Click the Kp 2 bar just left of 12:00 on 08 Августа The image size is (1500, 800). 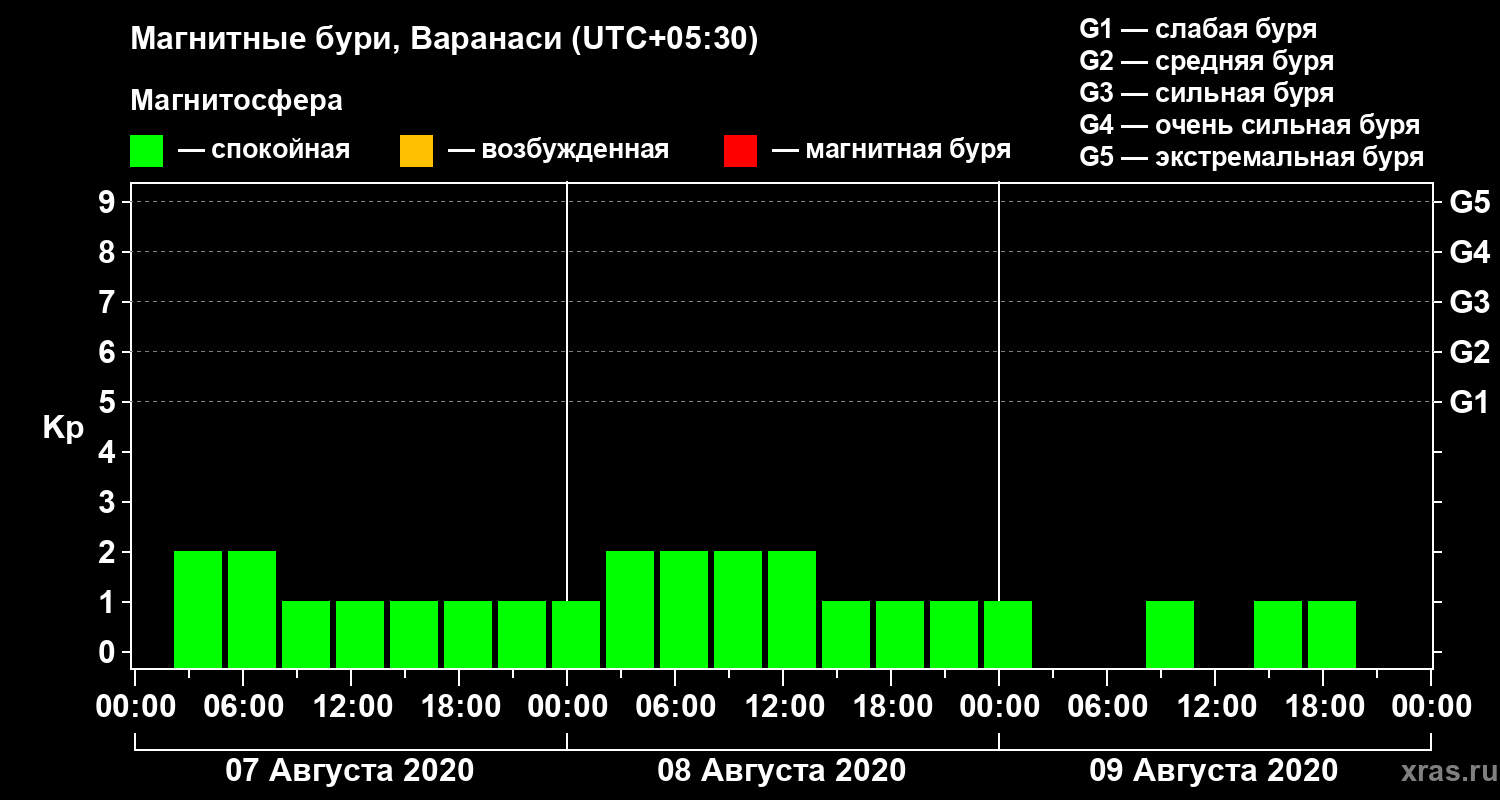point(738,609)
